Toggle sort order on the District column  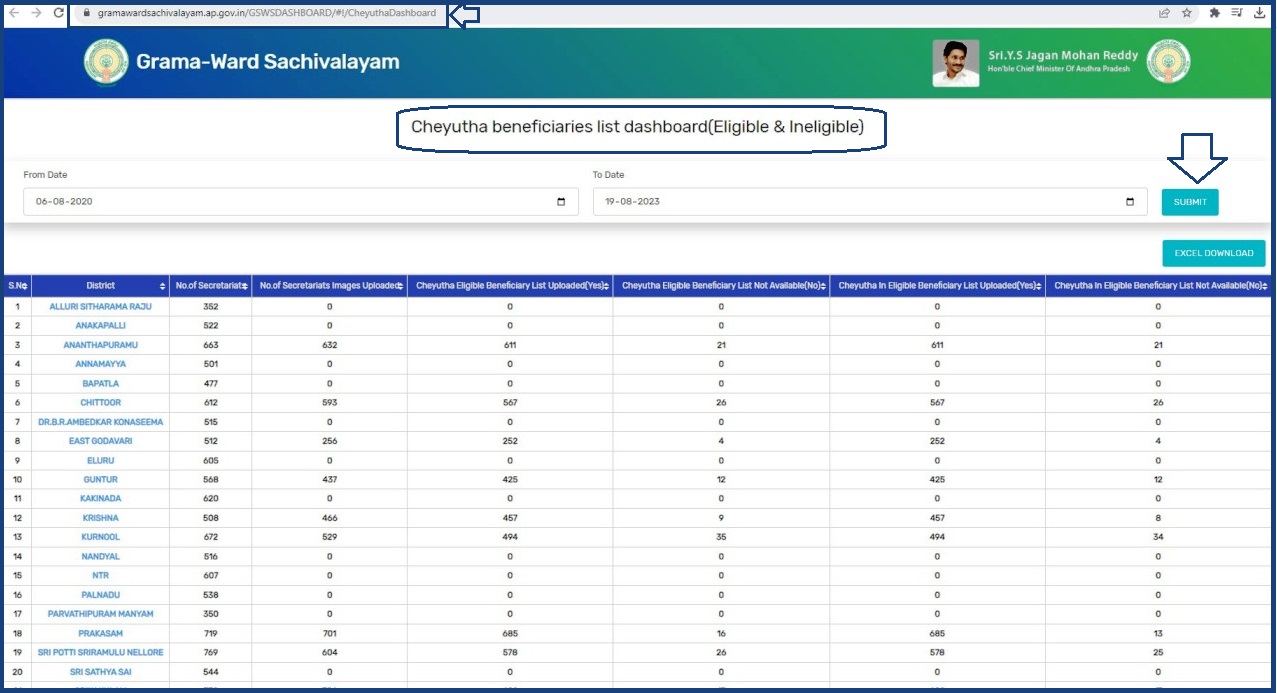pyautogui.click(x=163, y=287)
